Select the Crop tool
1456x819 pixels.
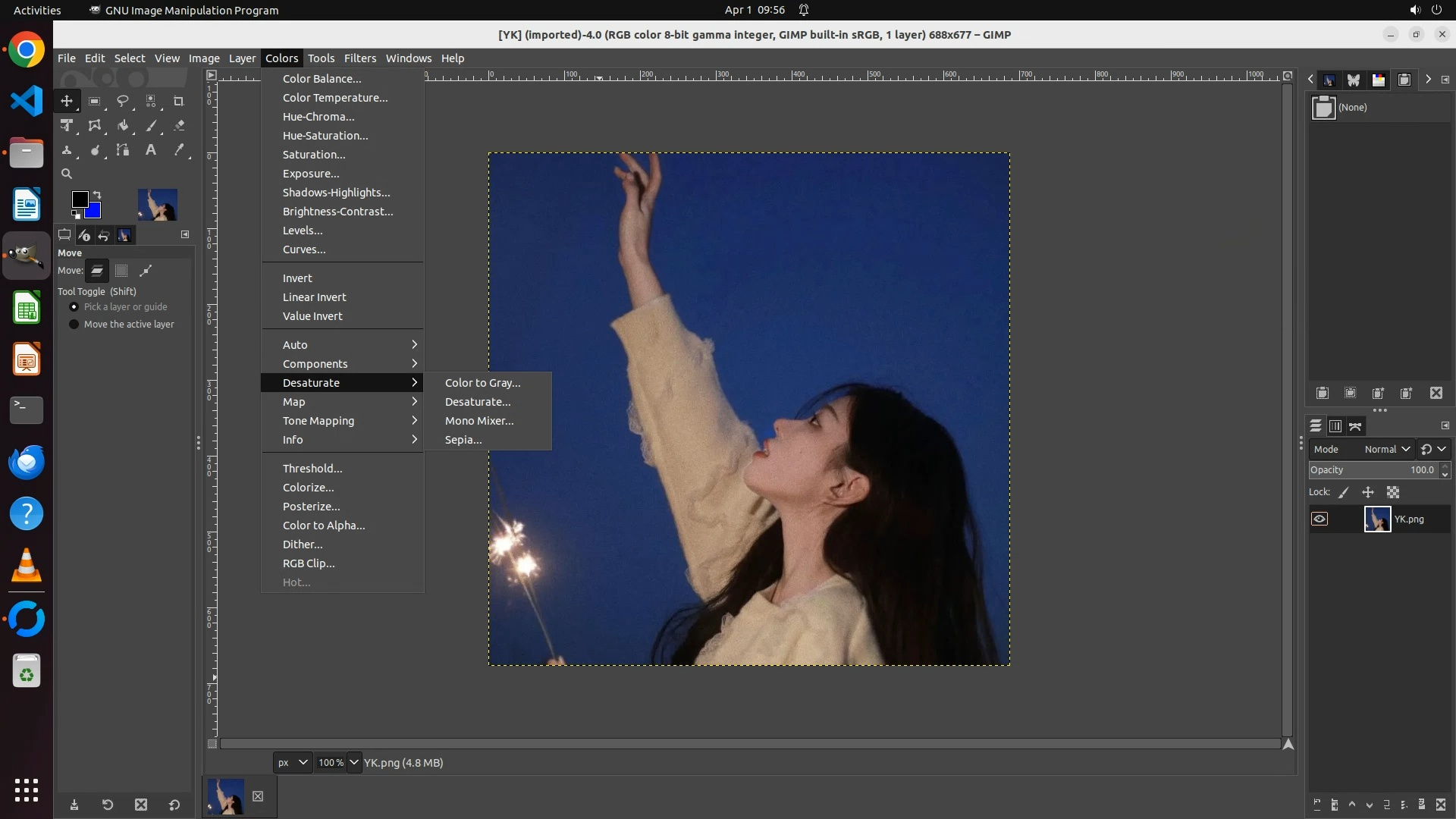[x=179, y=101]
